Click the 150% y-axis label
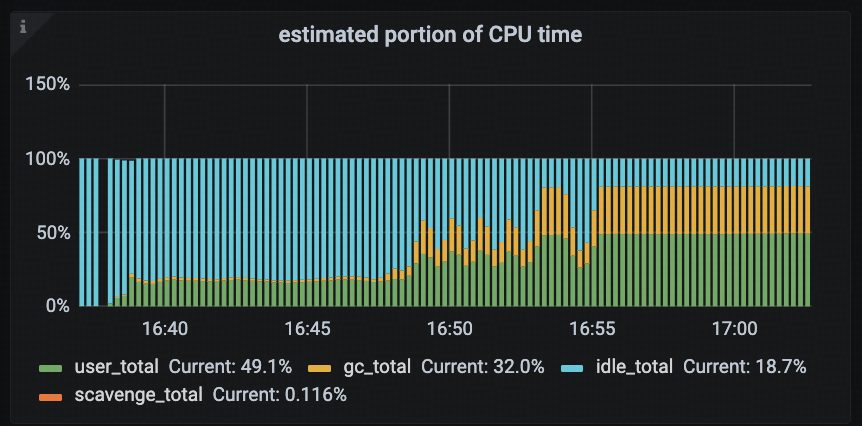This screenshot has height=426, width=862. (46, 85)
